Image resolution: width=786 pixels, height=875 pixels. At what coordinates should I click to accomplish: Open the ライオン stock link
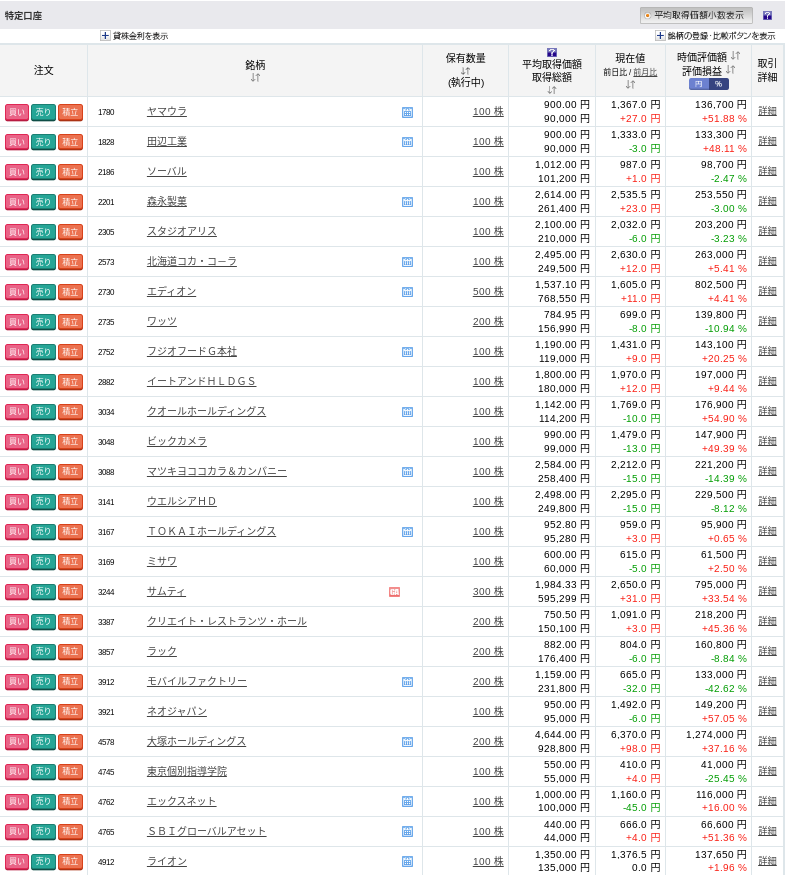(x=167, y=862)
